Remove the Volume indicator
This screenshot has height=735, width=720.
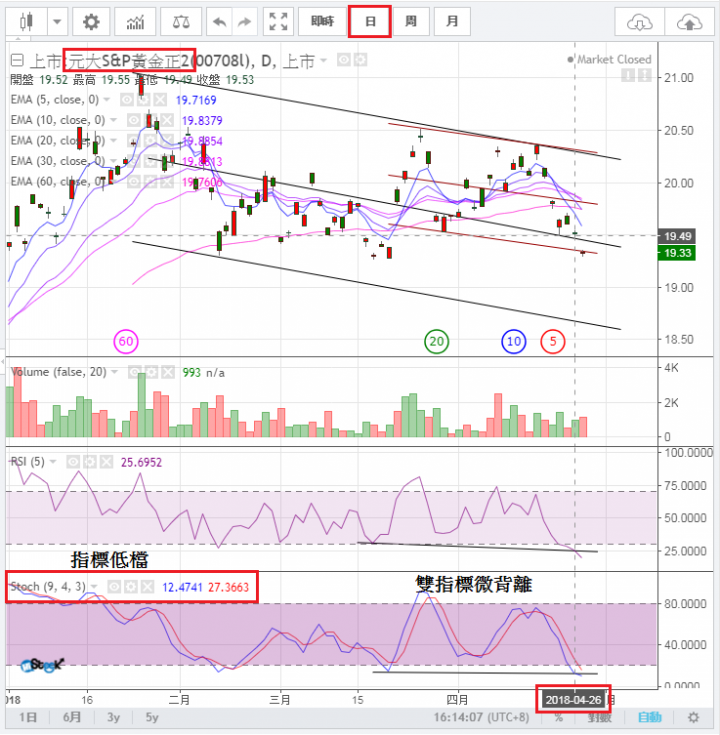coord(168,372)
